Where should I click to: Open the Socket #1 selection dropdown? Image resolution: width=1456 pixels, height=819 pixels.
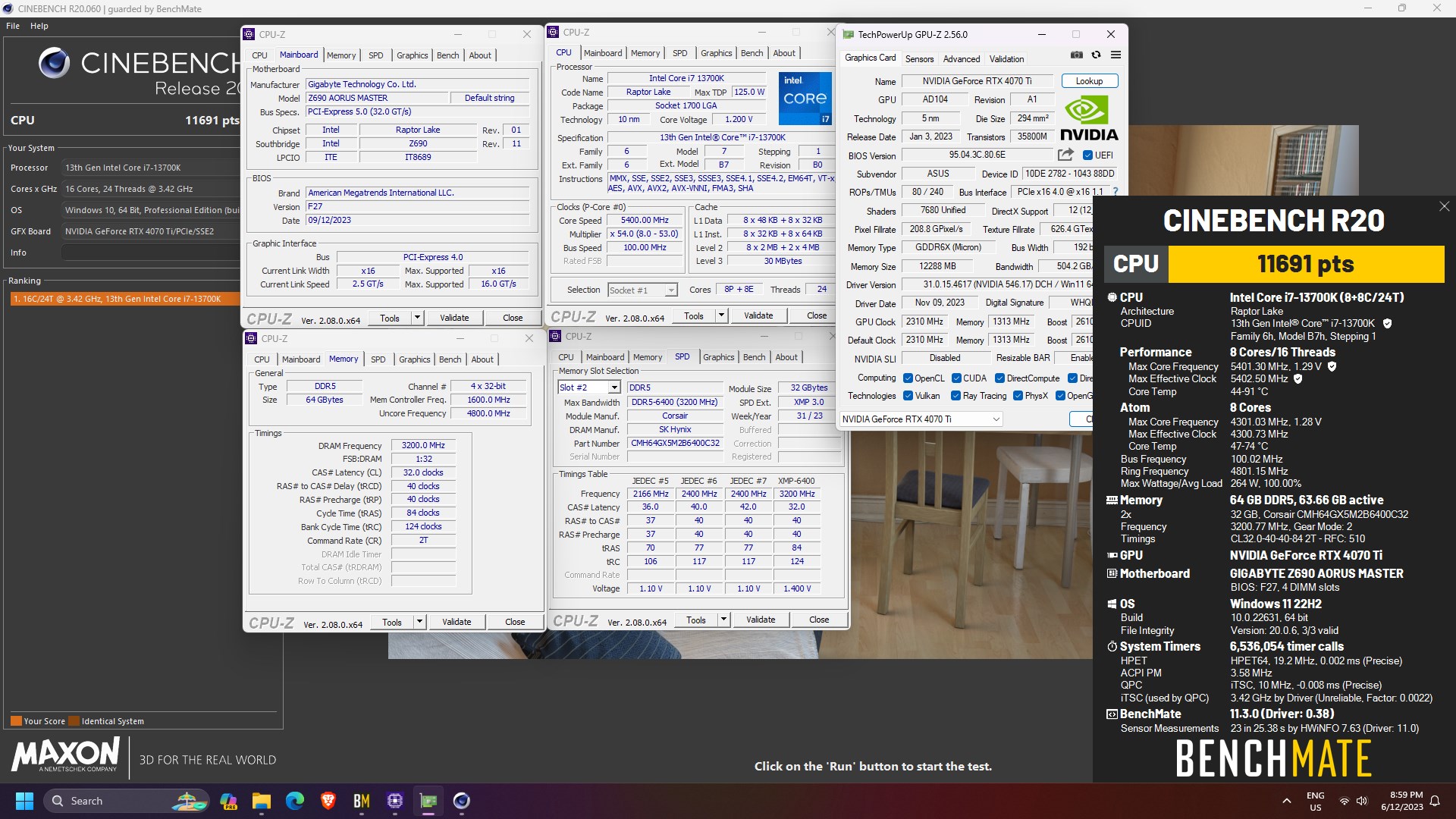[x=642, y=290]
